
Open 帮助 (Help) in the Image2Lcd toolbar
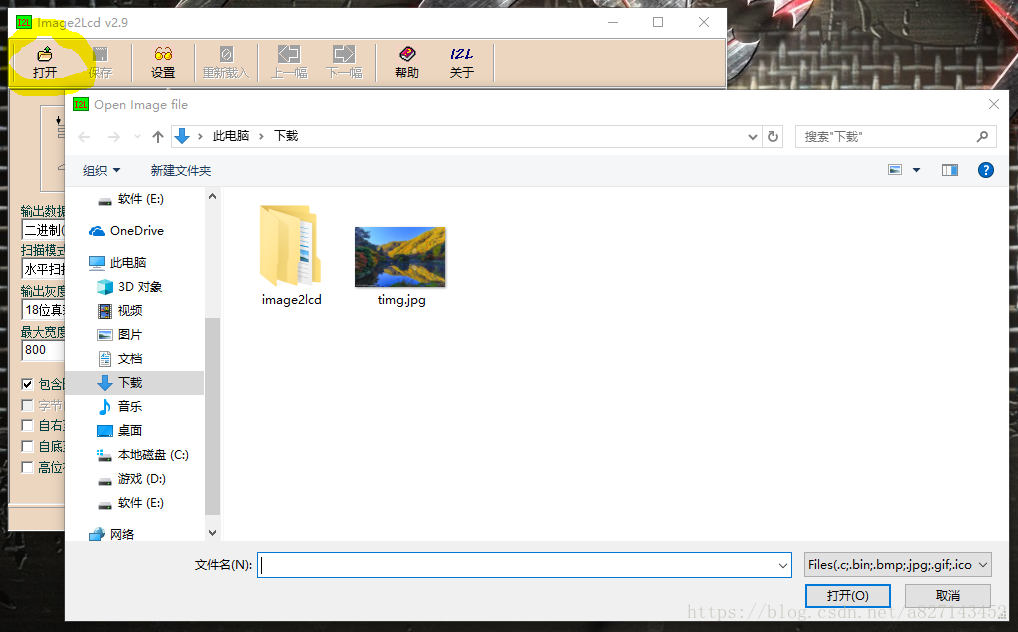point(407,62)
